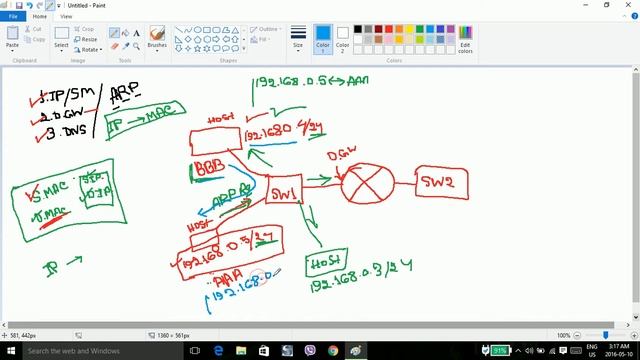This screenshot has height=360, width=640.
Task: Pick the green color swatch
Action: click(420, 29)
